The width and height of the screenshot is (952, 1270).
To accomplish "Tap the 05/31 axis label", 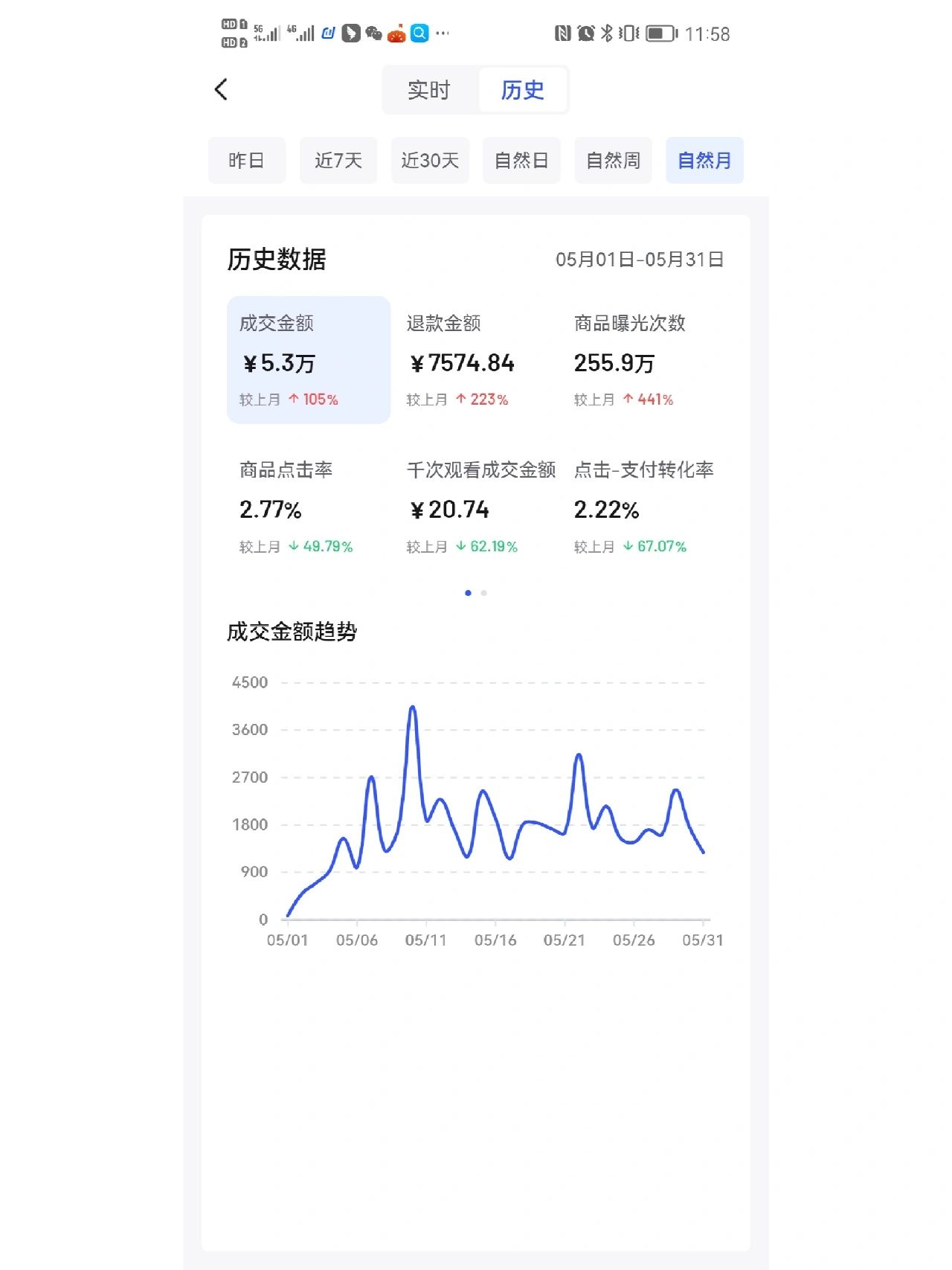I will 703,940.
